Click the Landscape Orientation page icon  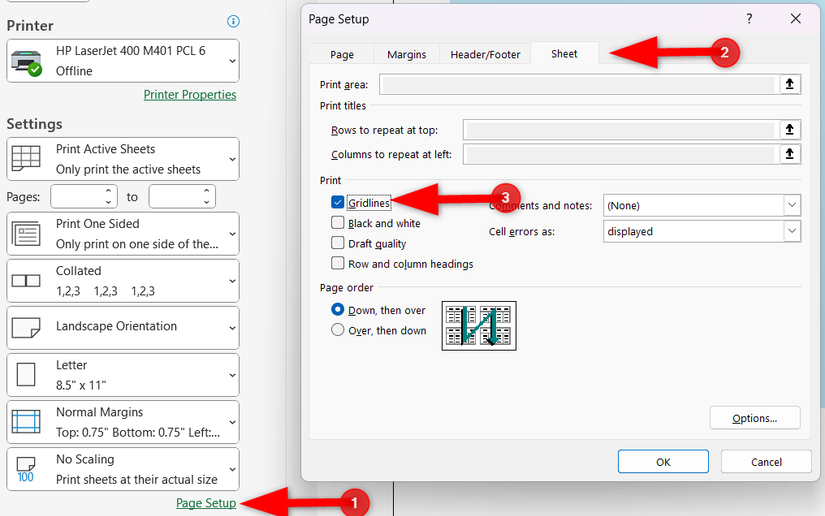point(26,327)
